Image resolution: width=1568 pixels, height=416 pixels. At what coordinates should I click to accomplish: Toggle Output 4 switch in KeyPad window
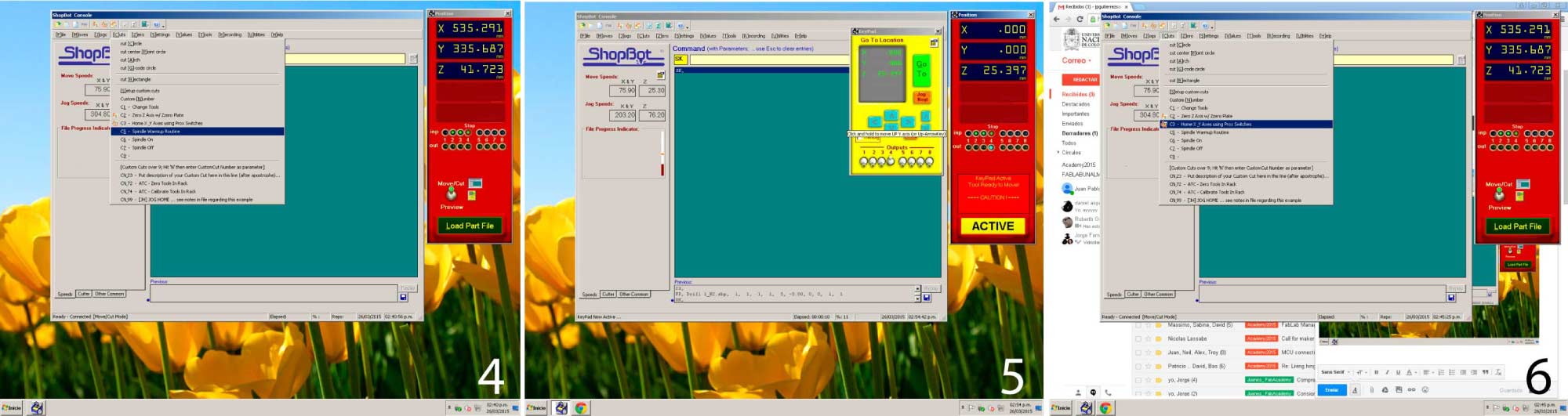pyautogui.click(x=890, y=162)
